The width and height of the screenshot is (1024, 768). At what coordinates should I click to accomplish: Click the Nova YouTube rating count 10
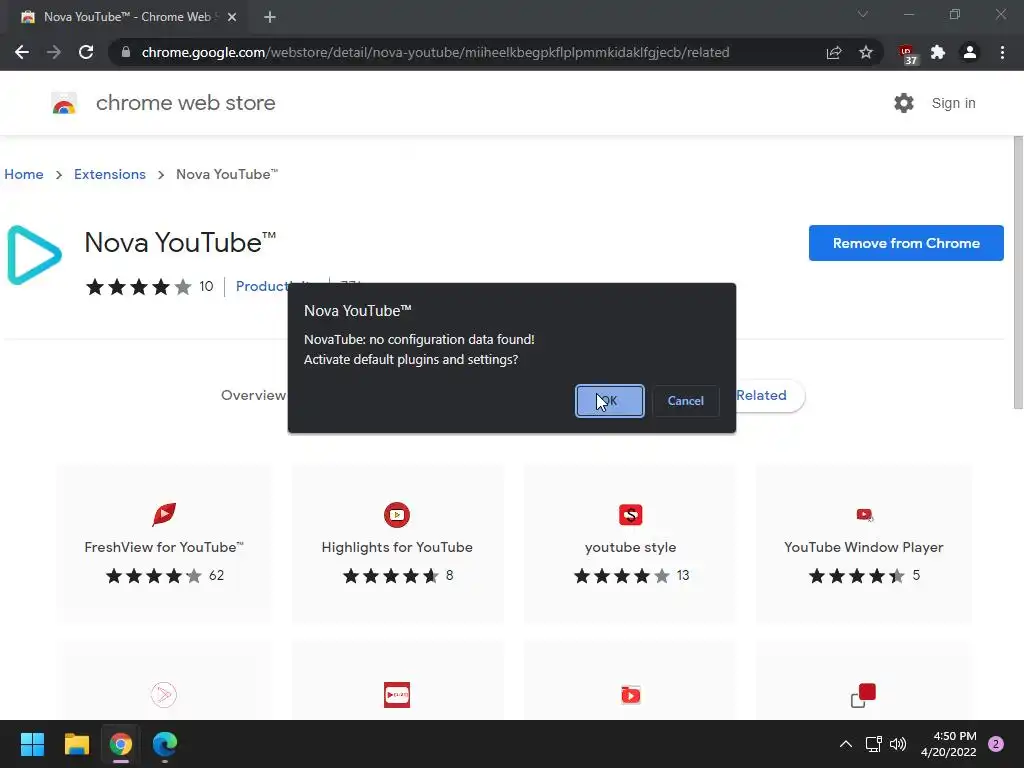click(206, 287)
